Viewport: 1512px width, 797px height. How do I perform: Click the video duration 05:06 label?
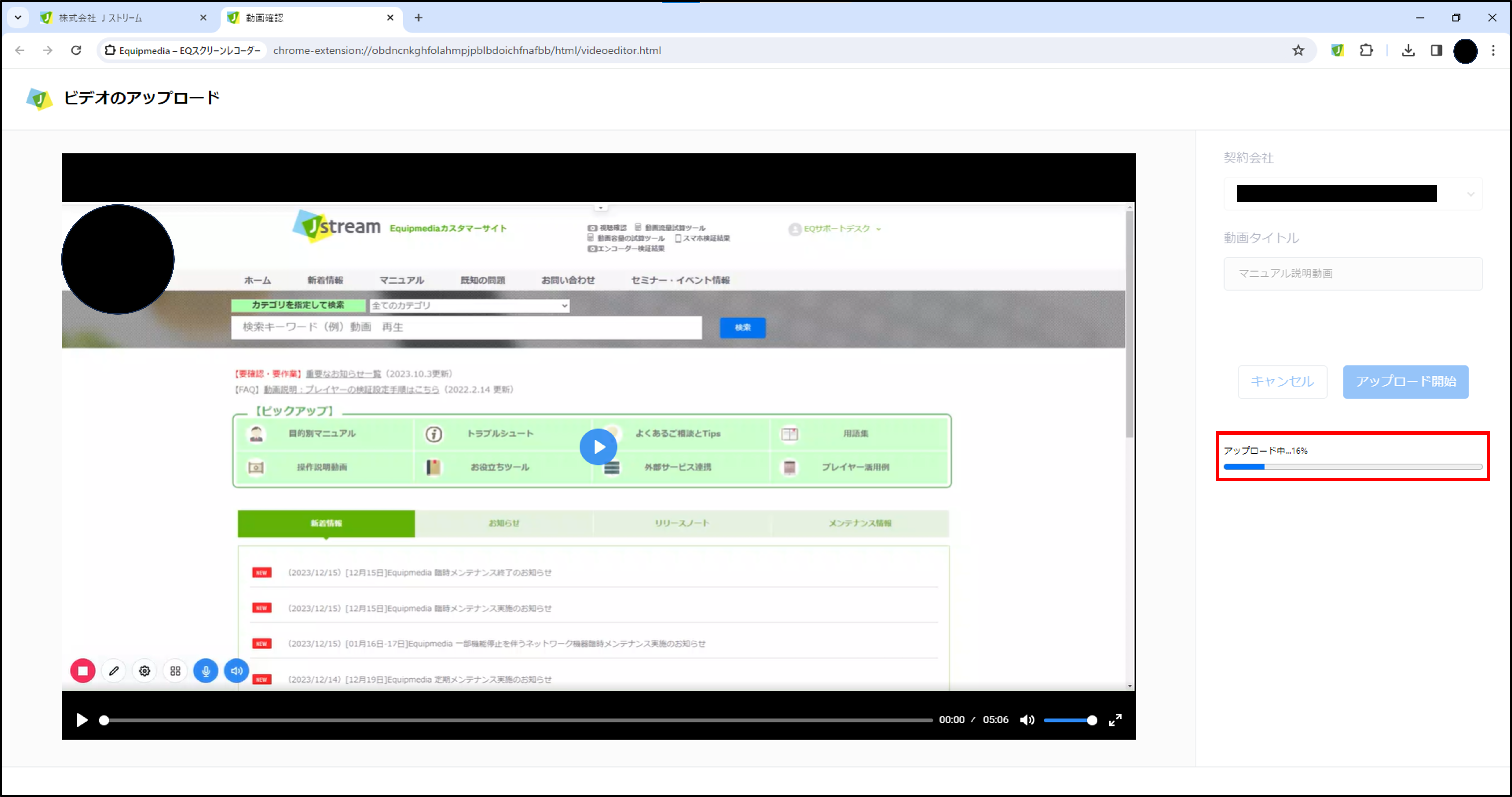[995, 720]
